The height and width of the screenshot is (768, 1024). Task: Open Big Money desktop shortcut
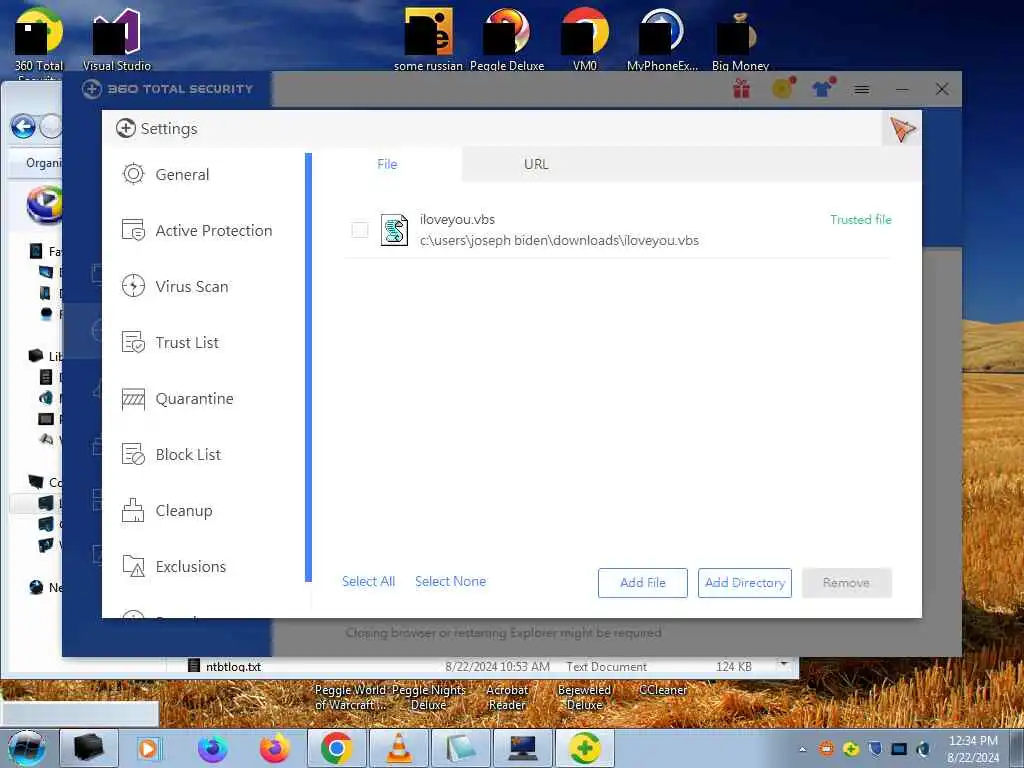(x=740, y=39)
